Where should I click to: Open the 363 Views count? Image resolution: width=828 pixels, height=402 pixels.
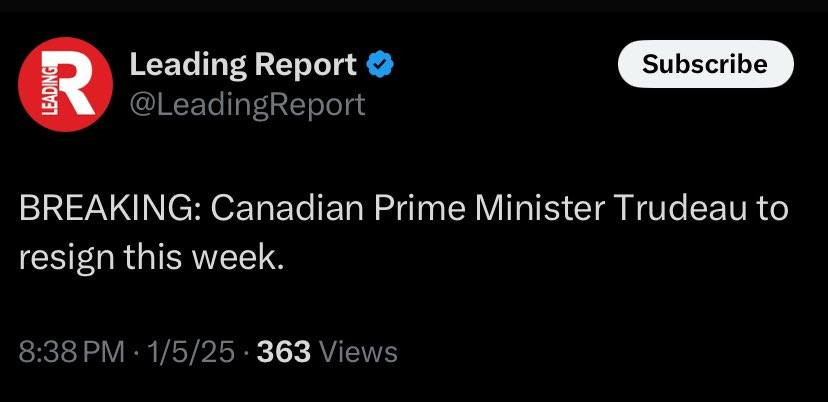pos(327,352)
